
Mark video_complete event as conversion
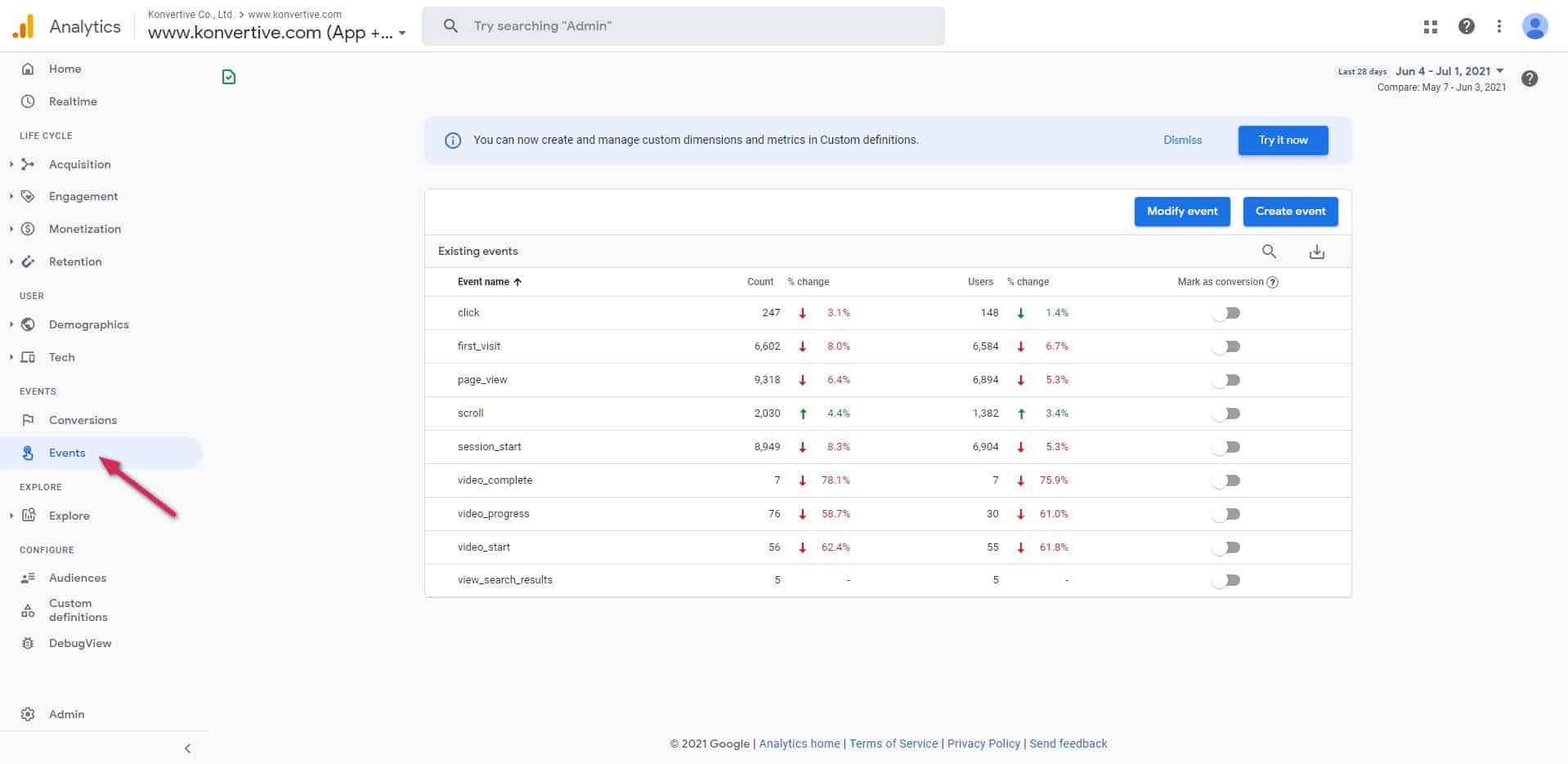pos(1226,480)
